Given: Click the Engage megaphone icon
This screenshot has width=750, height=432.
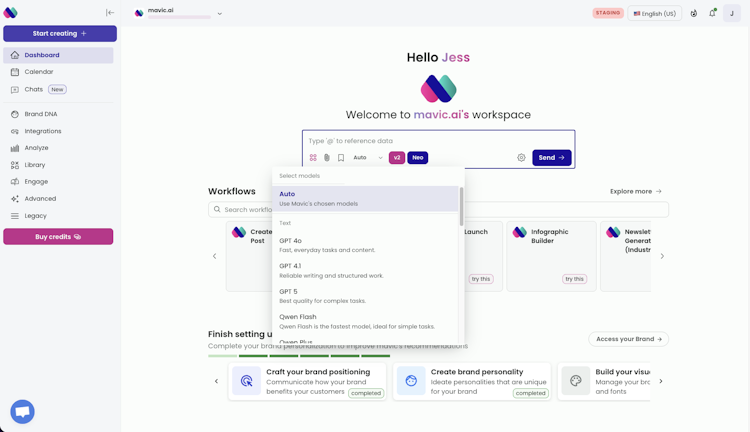Looking at the screenshot, I should click(15, 182).
